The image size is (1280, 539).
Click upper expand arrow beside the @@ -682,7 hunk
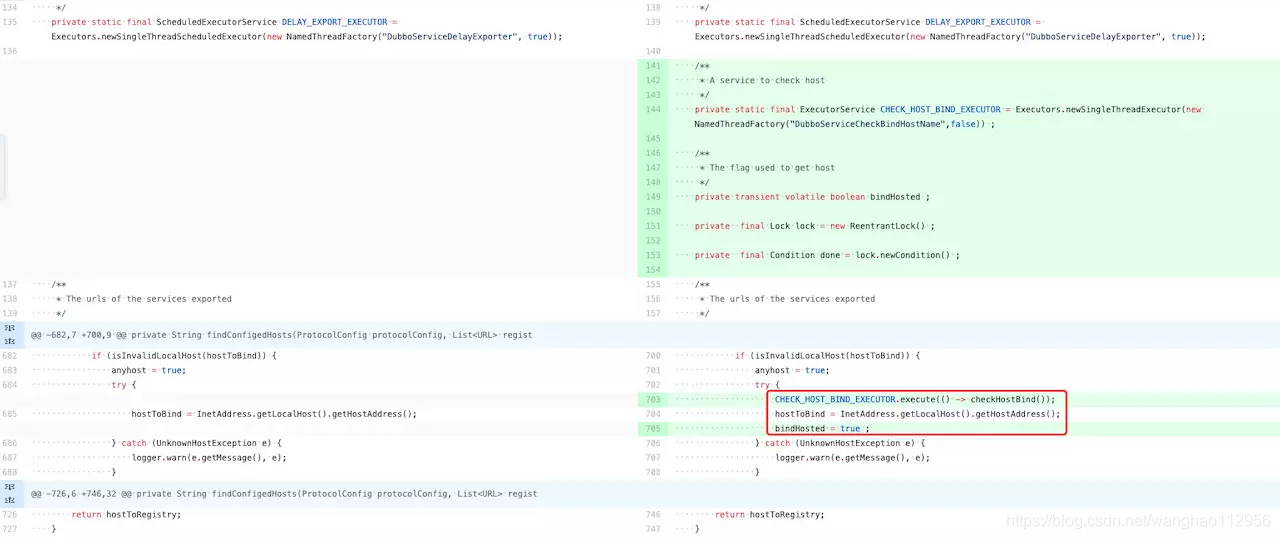click(9, 328)
